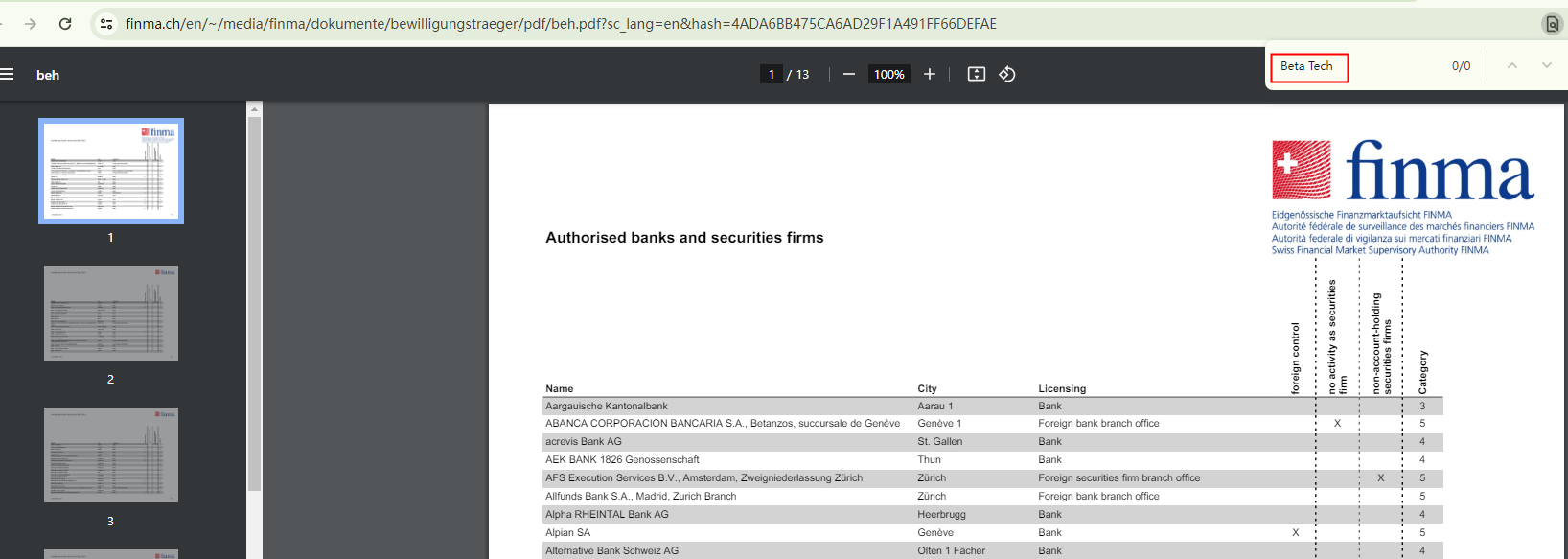Zoom out with the minus icon
The height and width of the screenshot is (559, 1568).
pos(848,75)
